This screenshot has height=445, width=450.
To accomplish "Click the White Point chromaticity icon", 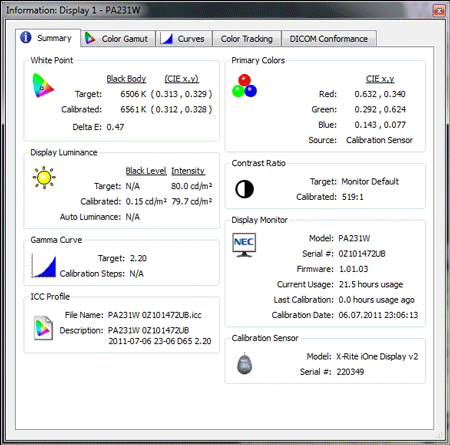I will (x=43, y=85).
